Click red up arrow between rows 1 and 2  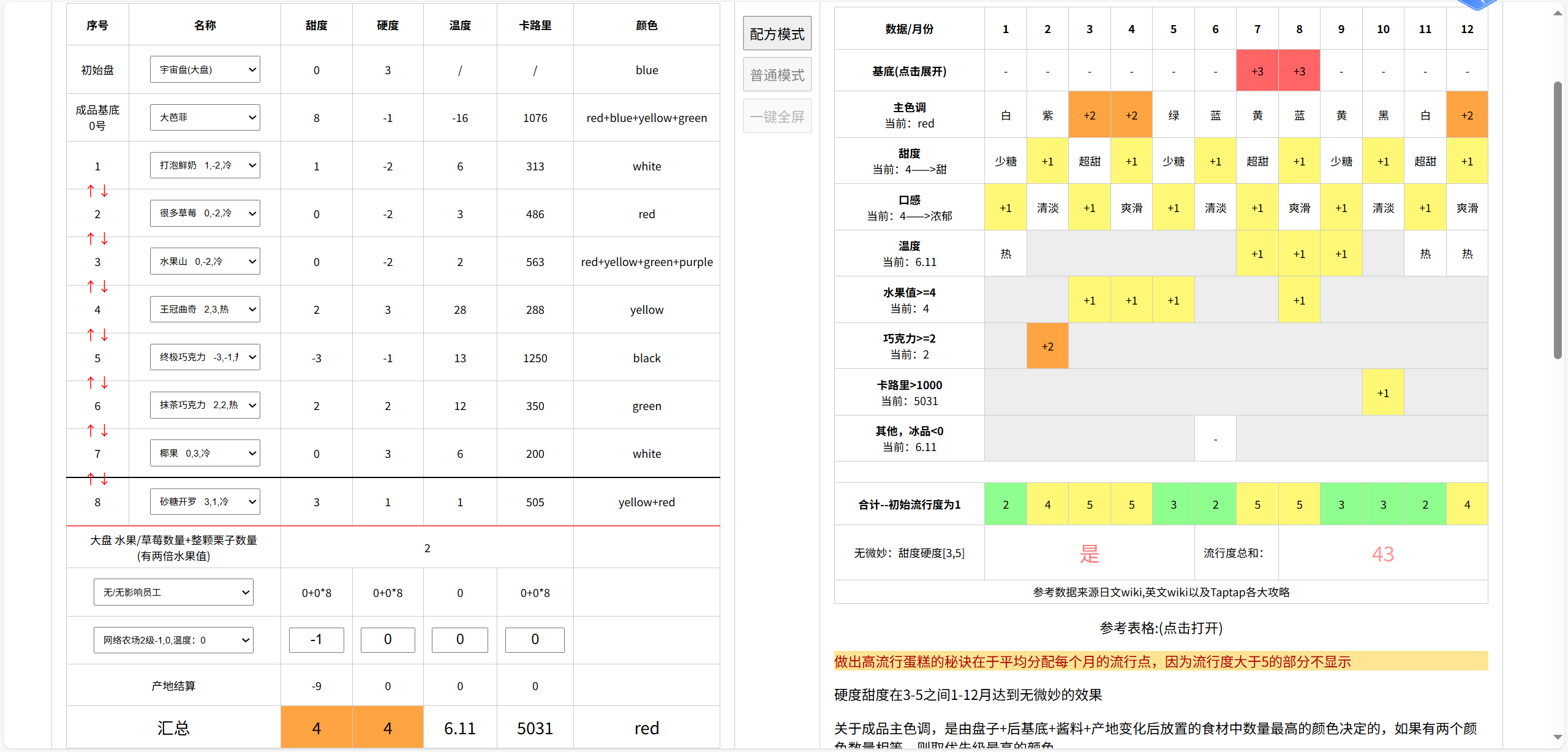pyautogui.click(x=91, y=191)
